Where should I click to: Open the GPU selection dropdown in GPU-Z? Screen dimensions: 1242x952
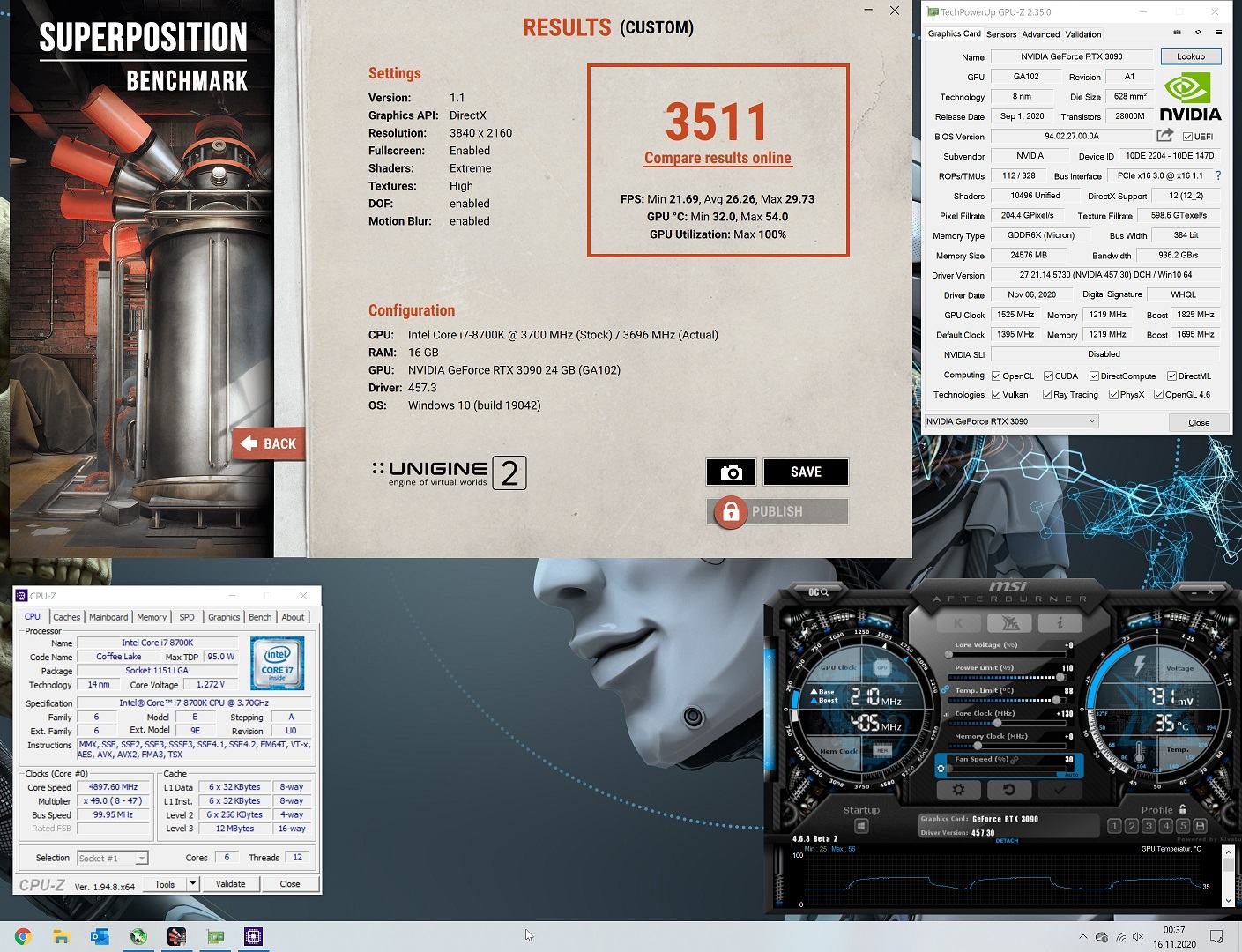click(x=1011, y=421)
